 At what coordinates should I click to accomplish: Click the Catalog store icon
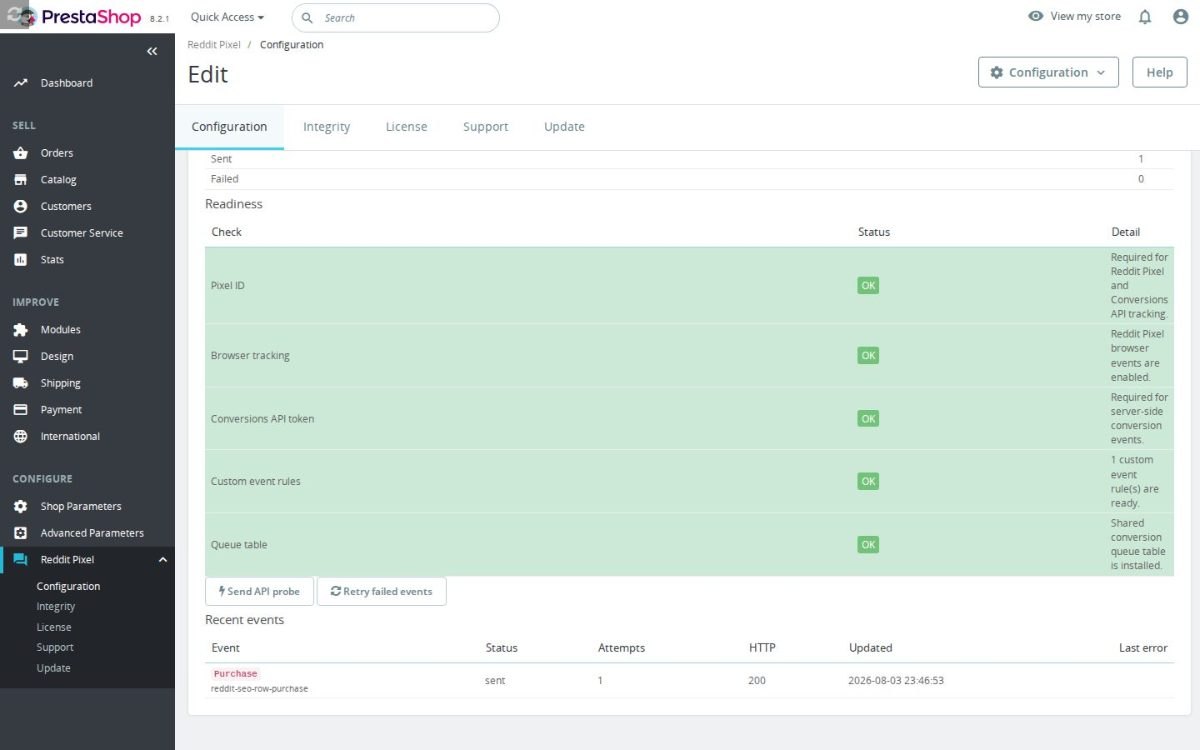20,180
